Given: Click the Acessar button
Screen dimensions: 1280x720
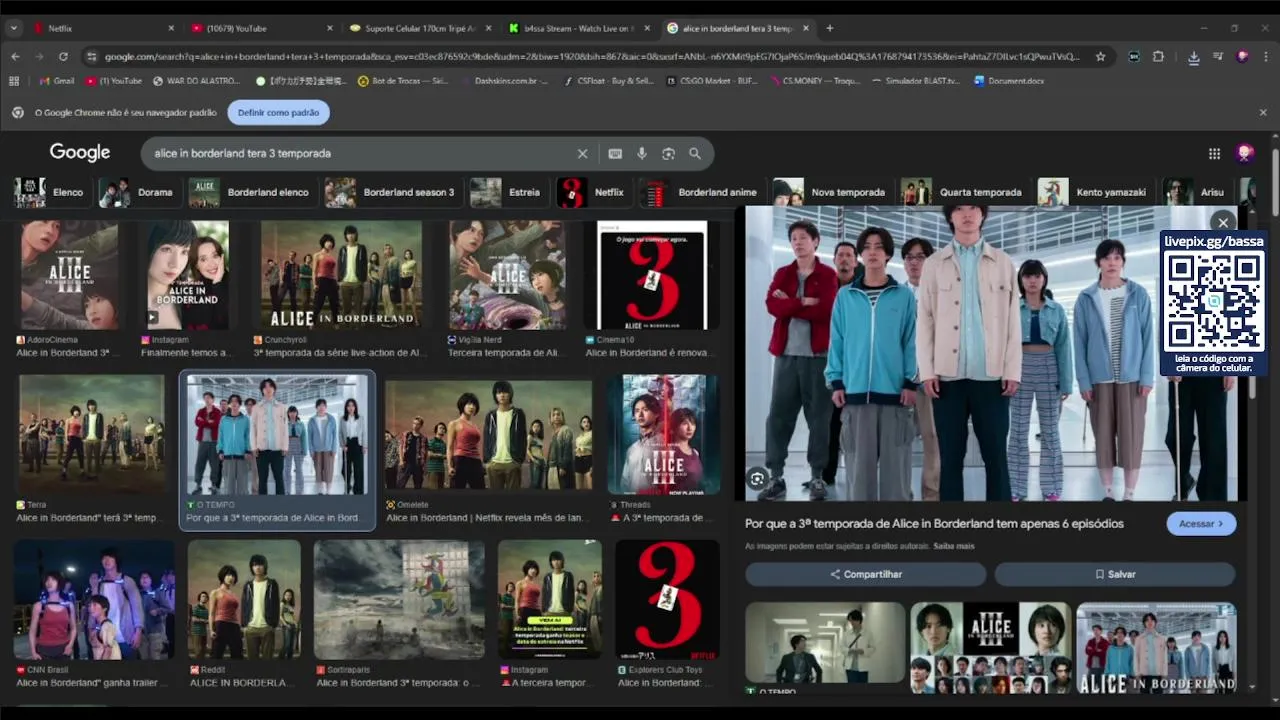Looking at the screenshot, I should pos(1201,523).
